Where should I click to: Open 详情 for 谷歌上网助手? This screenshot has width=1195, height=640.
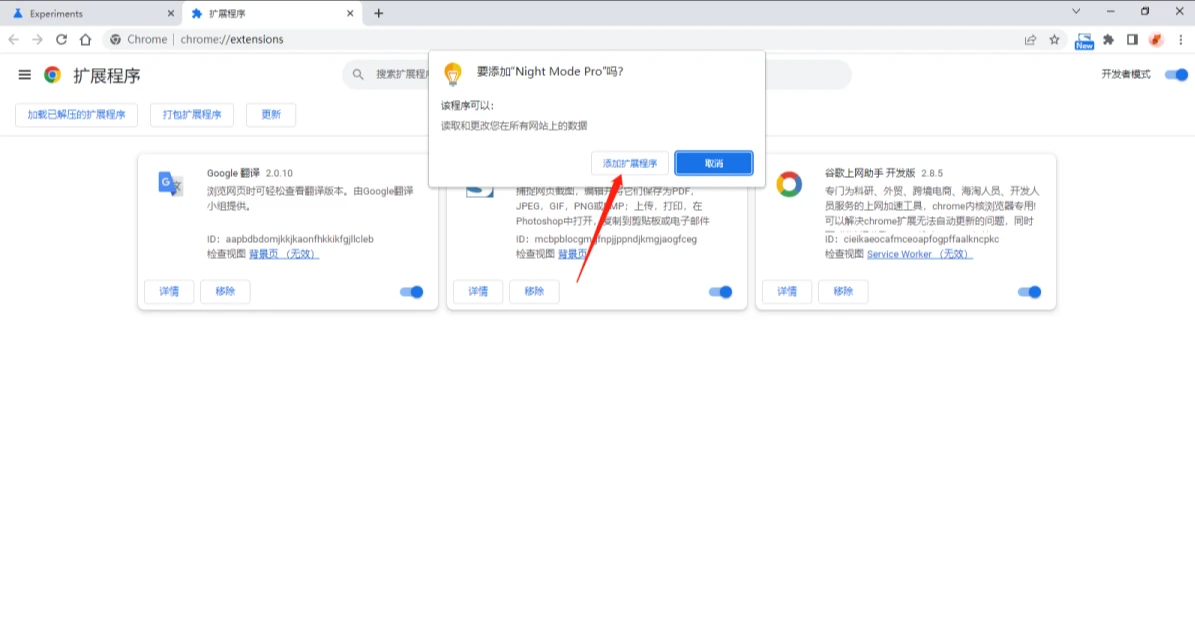click(x=787, y=291)
